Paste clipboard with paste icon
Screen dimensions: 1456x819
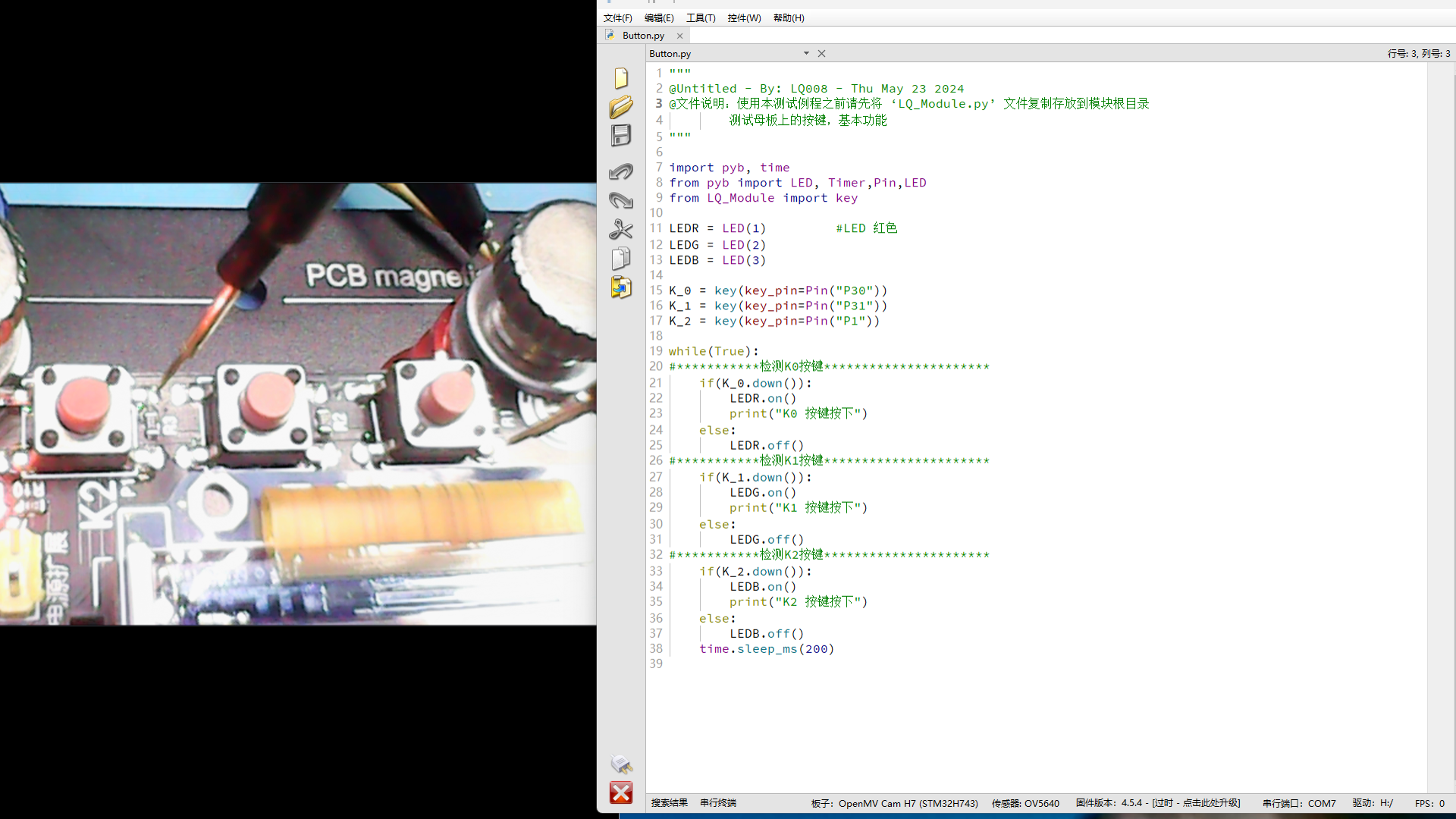pyautogui.click(x=621, y=287)
